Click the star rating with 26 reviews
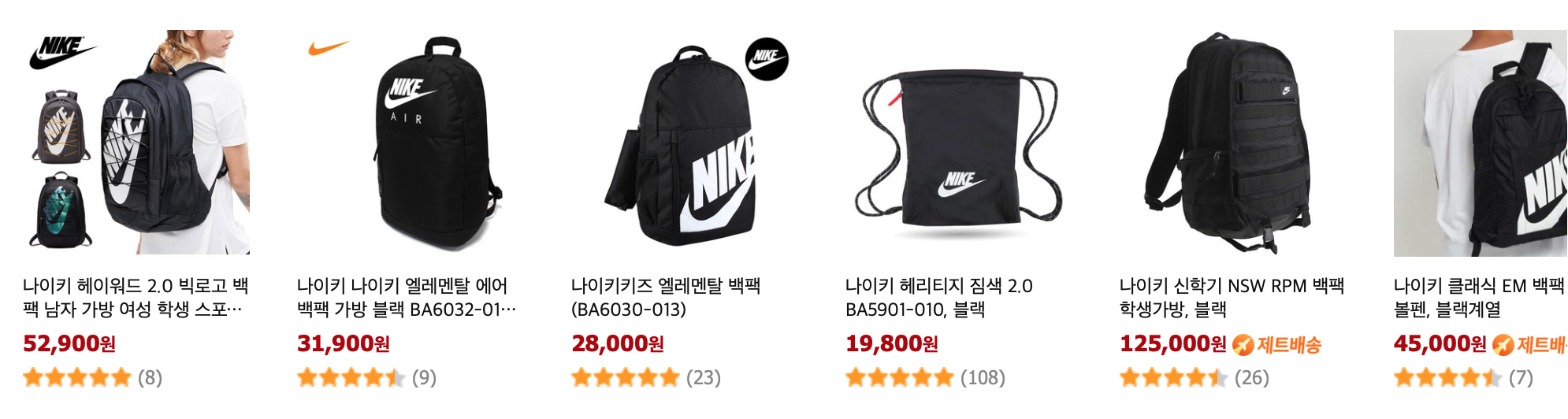This screenshot has width=1568, height=419. pyautogui.click(x=1174, y=378)
